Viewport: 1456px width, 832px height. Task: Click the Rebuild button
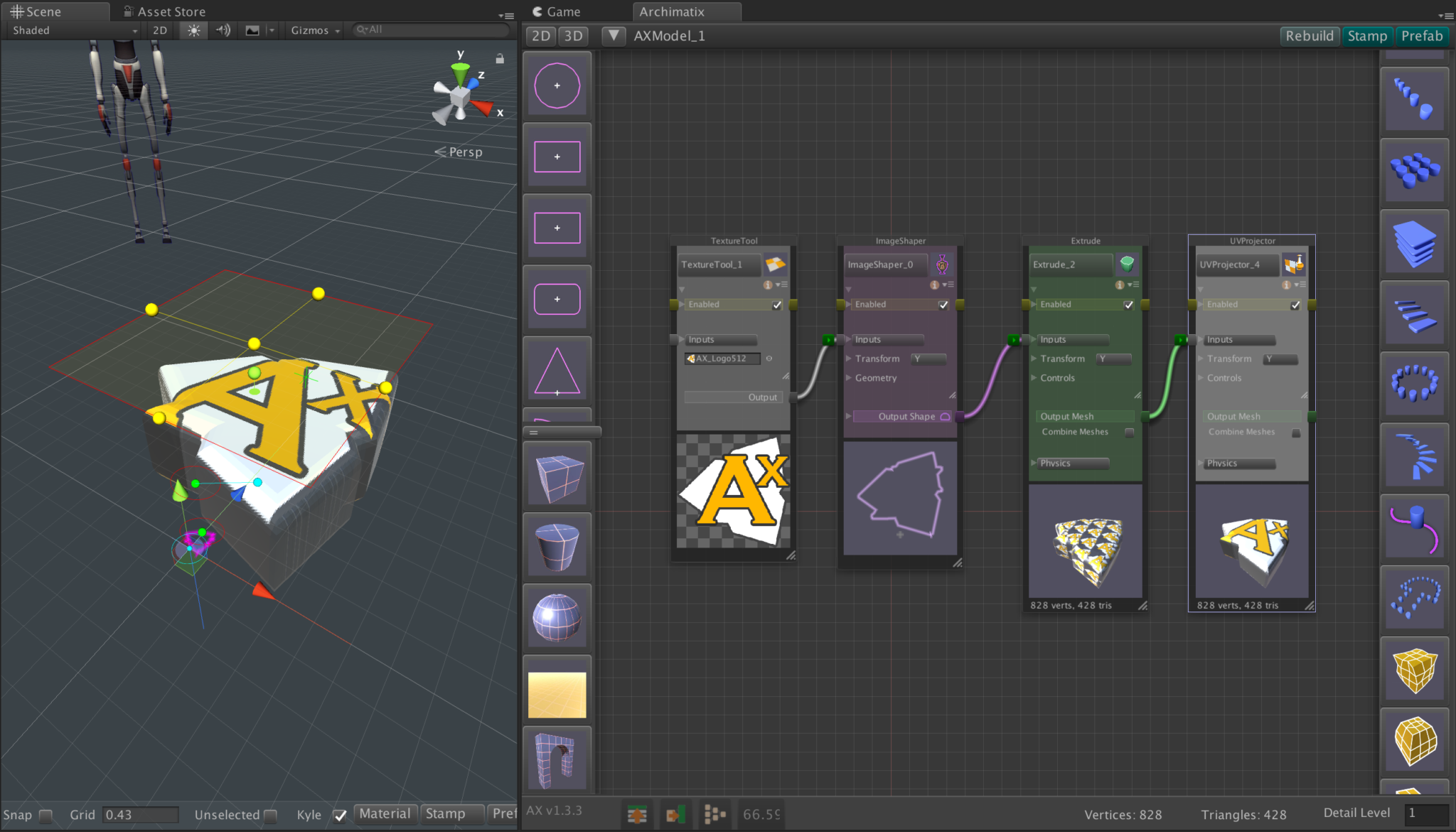(1309, 36)
